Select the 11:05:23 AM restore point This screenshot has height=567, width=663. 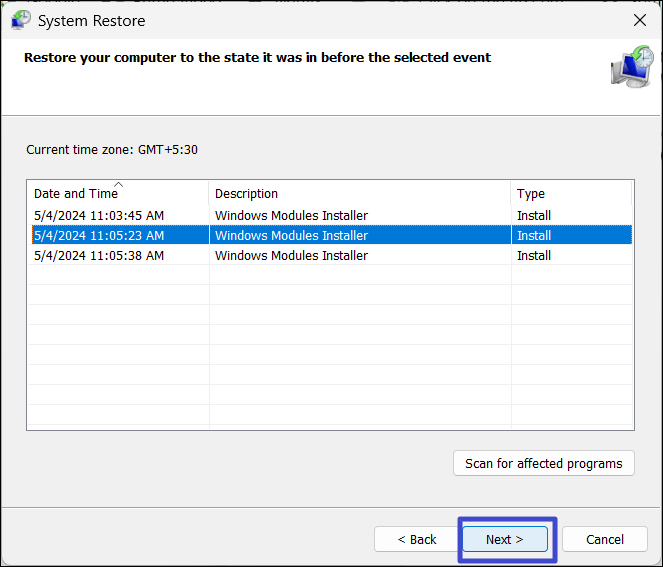(x=98, y=236)
